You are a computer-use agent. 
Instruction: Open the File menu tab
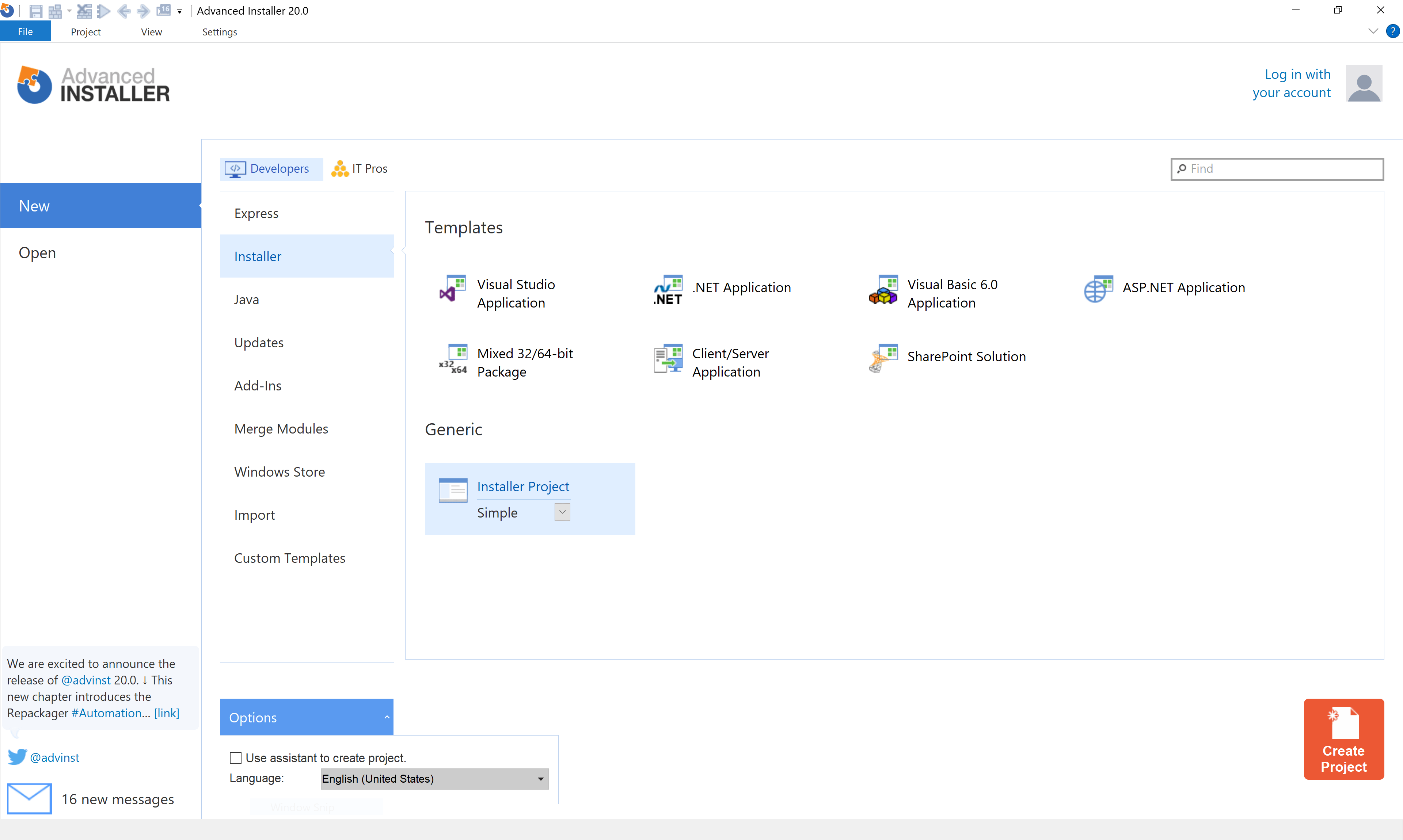click(x=26, y=32)
